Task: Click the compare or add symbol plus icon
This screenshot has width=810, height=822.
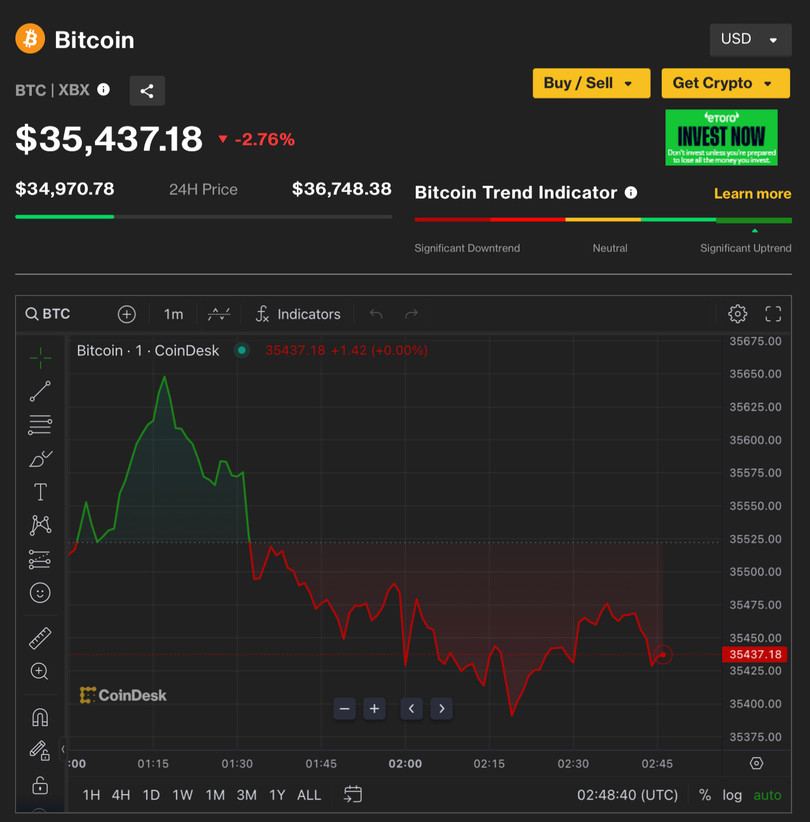Action: 127,314
